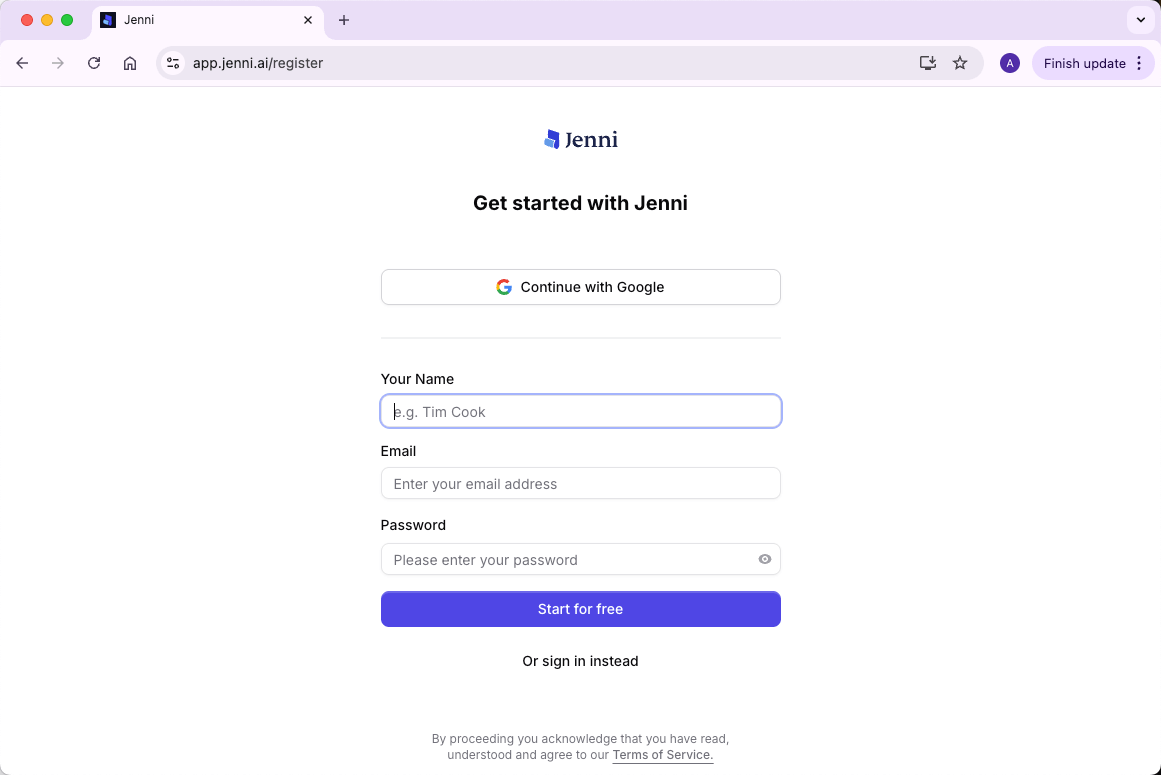Screen dimensions: 1161x775
Task: Continue with Google sign-up
Action: [x=580, y=287]
